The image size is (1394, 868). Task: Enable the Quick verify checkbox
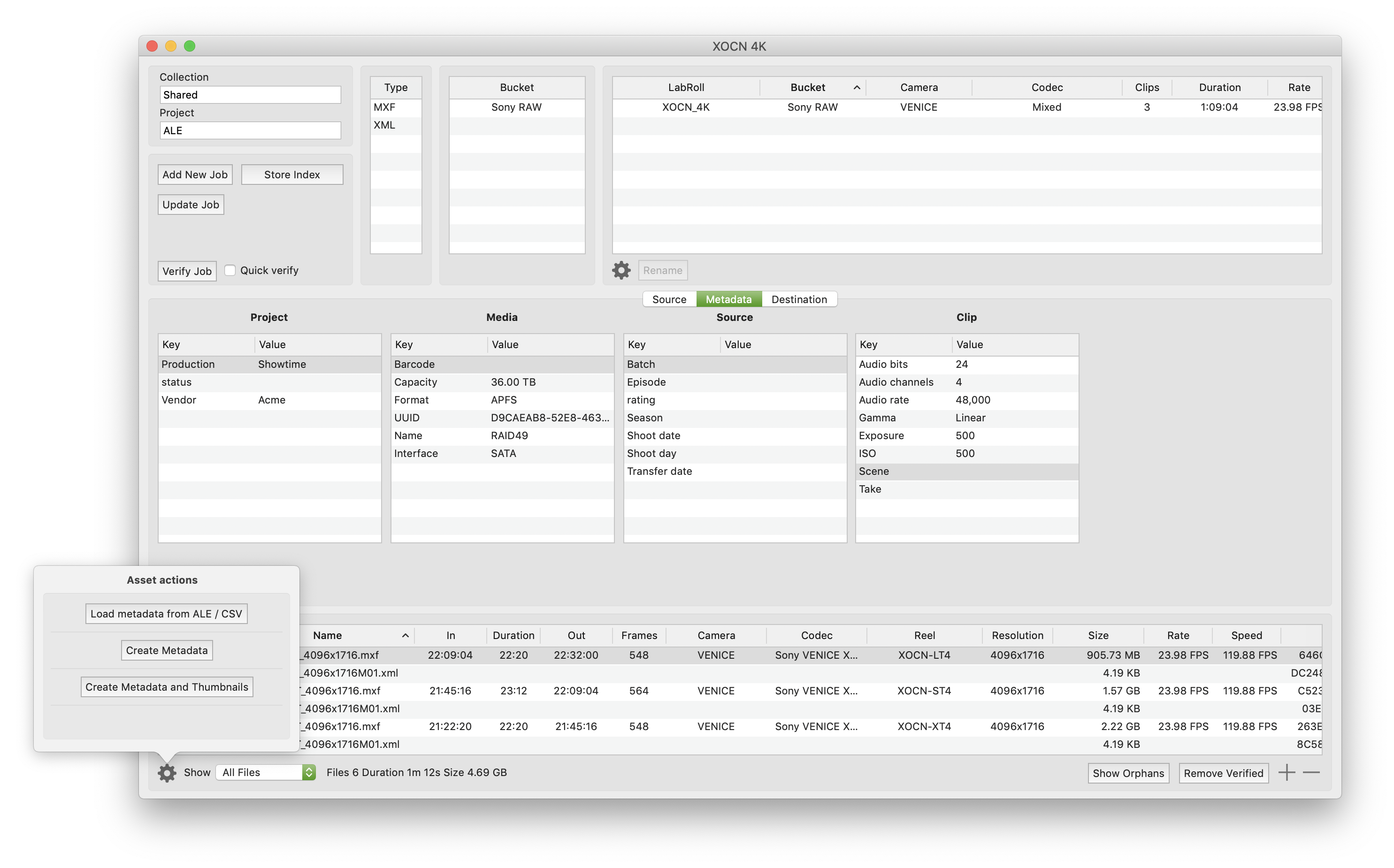click(230, 270)
